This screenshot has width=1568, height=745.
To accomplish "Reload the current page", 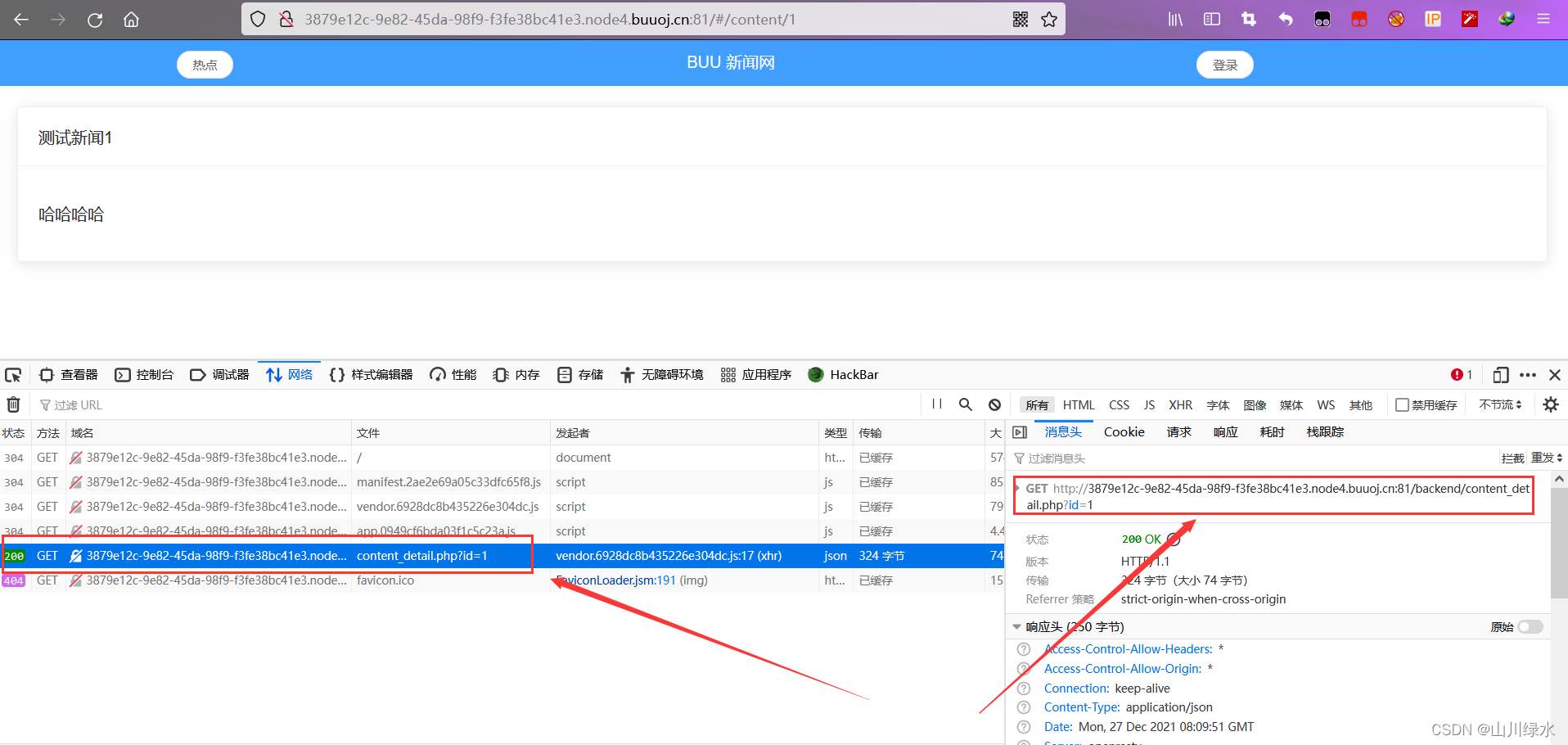I will tap(94, 19).
